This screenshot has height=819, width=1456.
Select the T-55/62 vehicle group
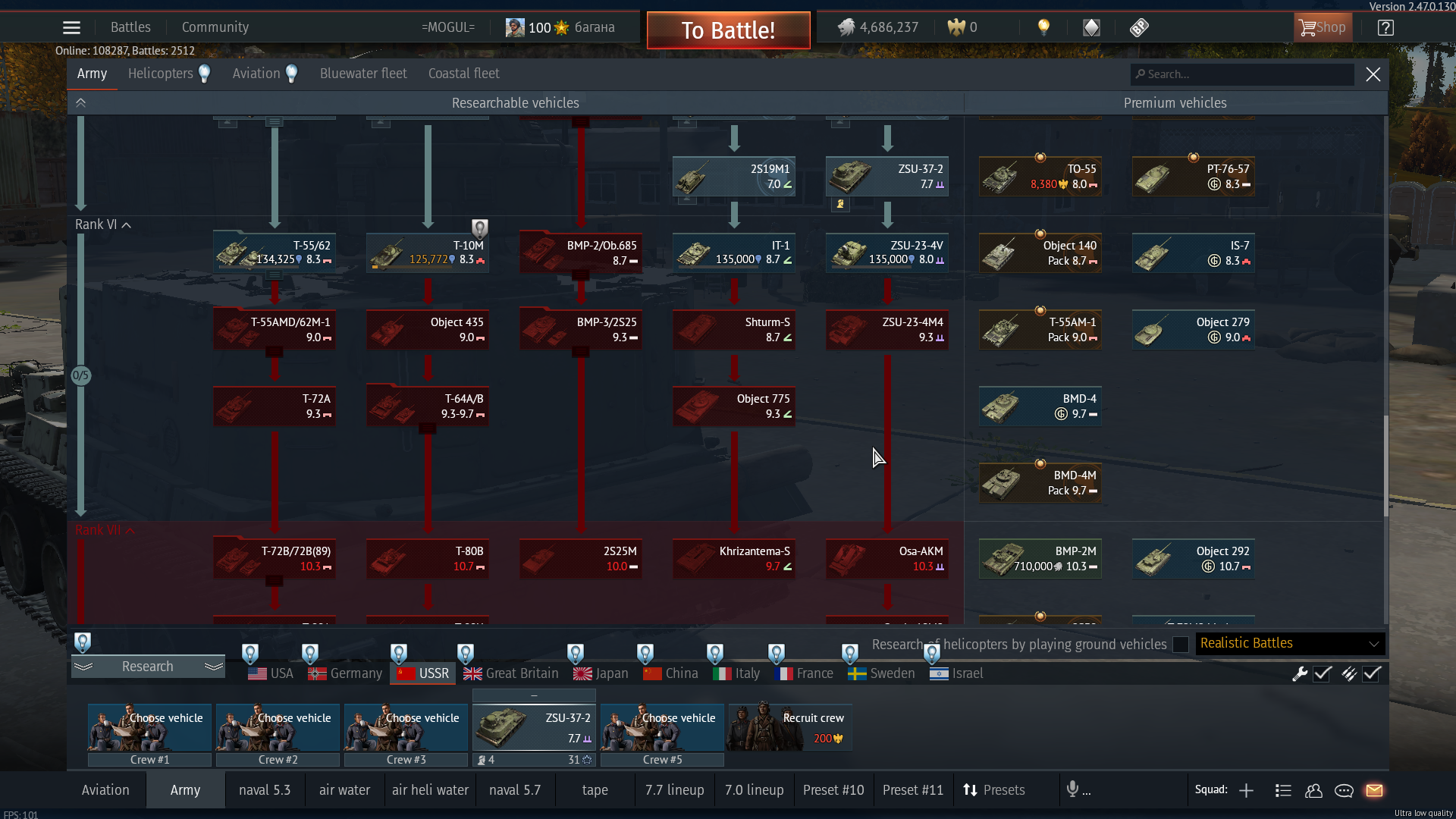tap(274, 253)
